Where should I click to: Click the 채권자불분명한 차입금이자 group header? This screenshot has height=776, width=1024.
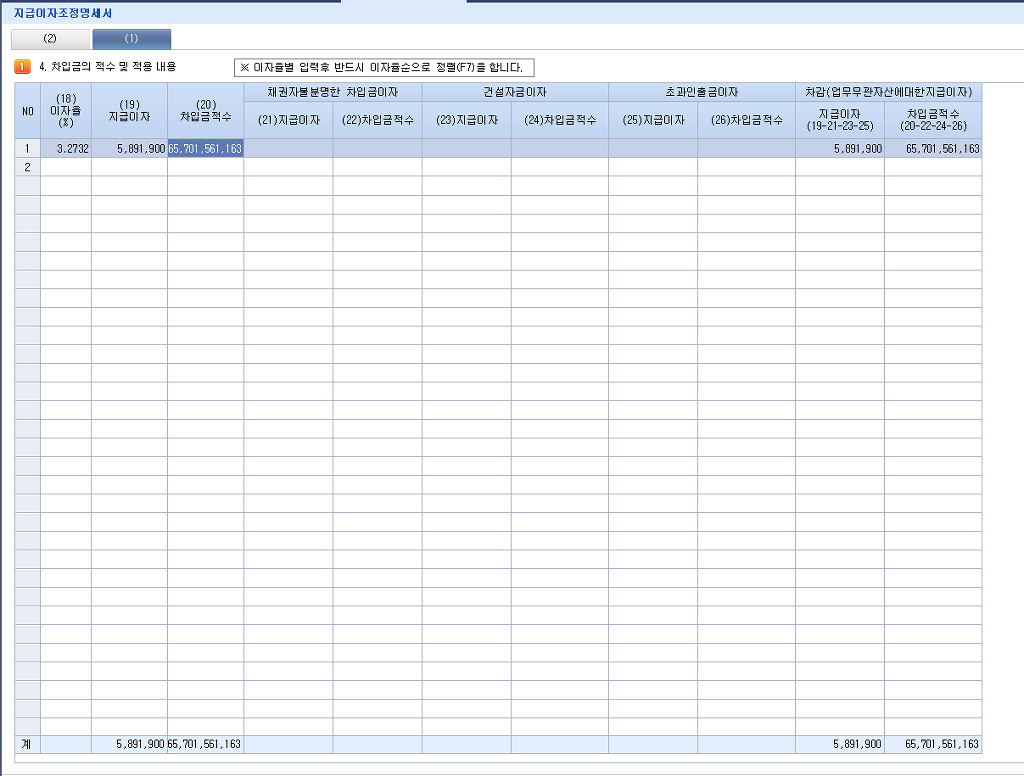point(333,92)
